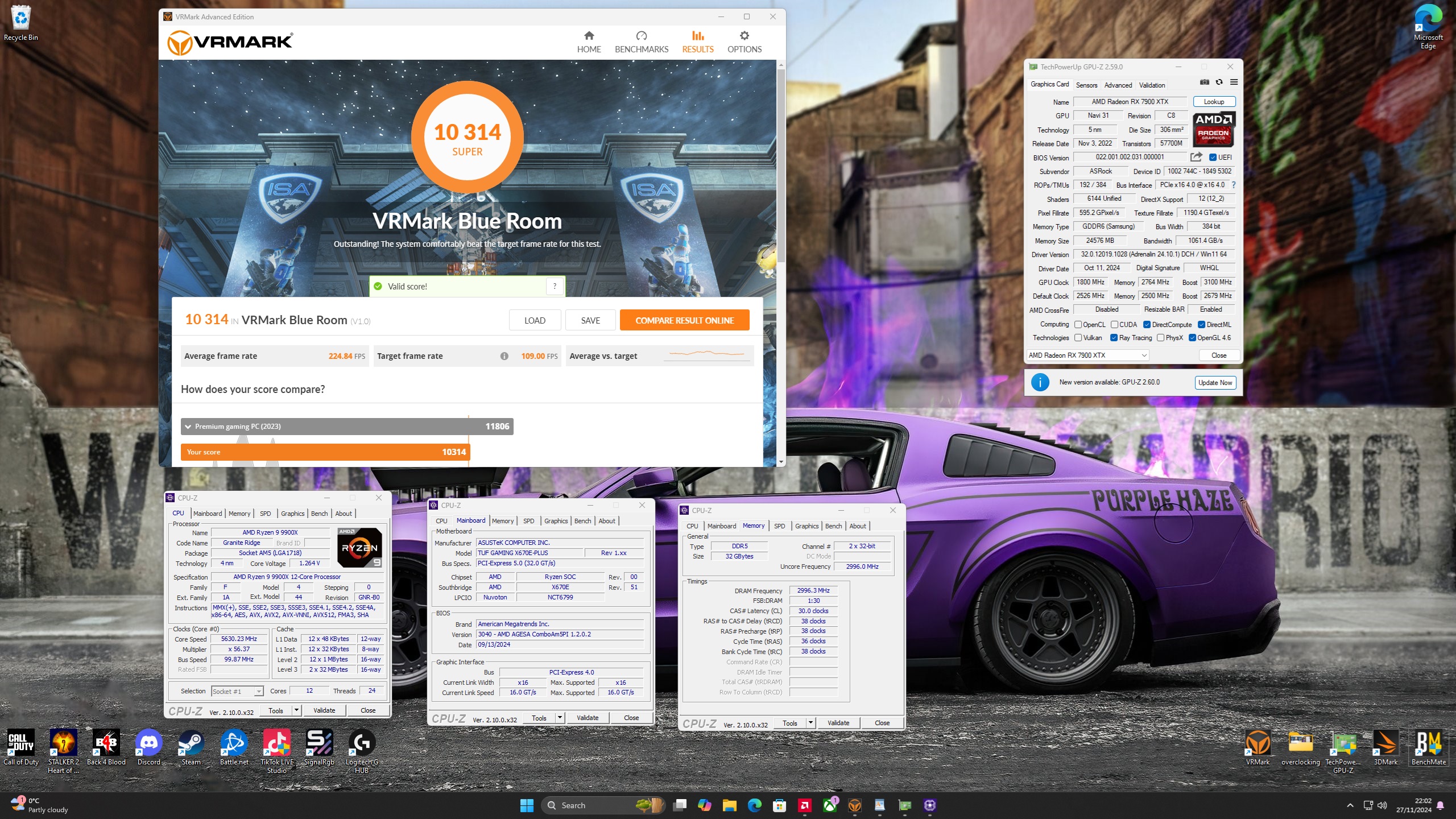Viewport: 1456px width, 819px height.
Task: Click COMPARE RESULT ONLINE
Action: pyautogui.click(x=684, y=320)
